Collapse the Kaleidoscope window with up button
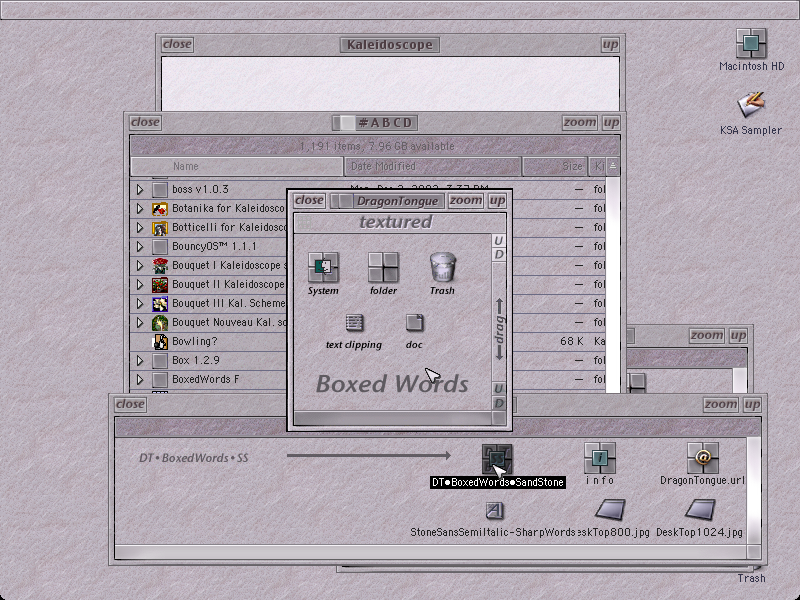Image resolution: width=800 pixels, height=600 pixels. point(610,44)
